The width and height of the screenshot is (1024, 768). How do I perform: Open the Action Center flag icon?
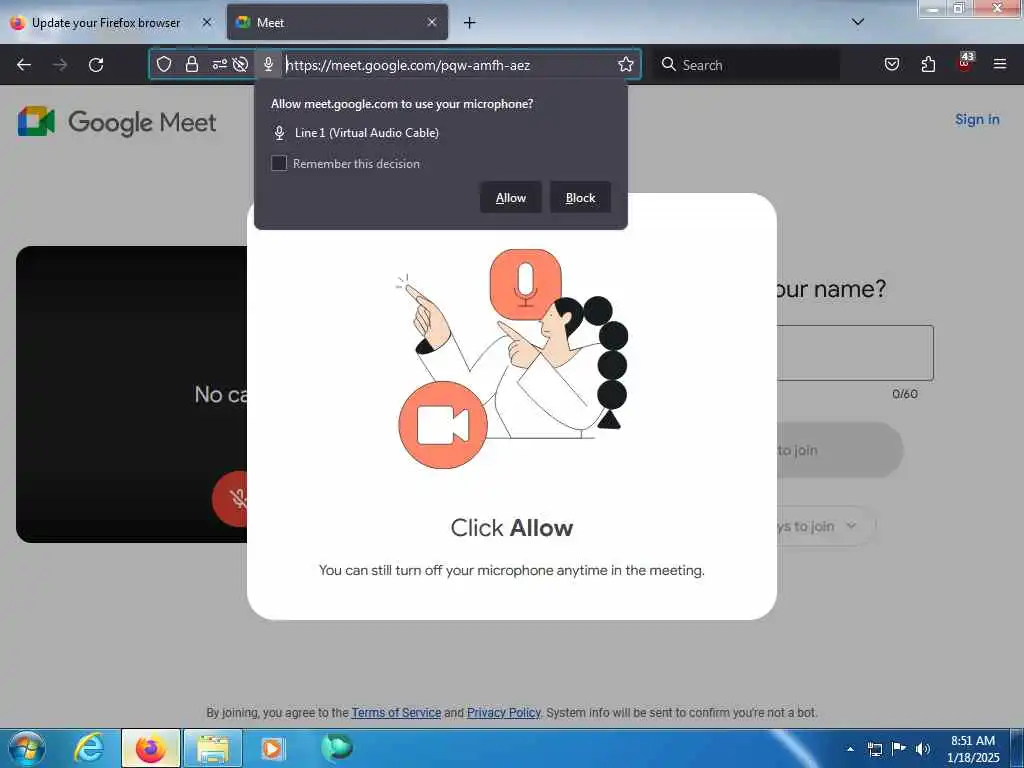click(x=899, y=748)
